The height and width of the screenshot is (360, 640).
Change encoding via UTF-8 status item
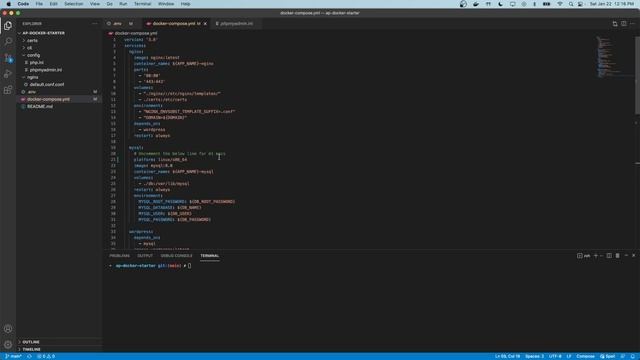(x=555, y=356)
